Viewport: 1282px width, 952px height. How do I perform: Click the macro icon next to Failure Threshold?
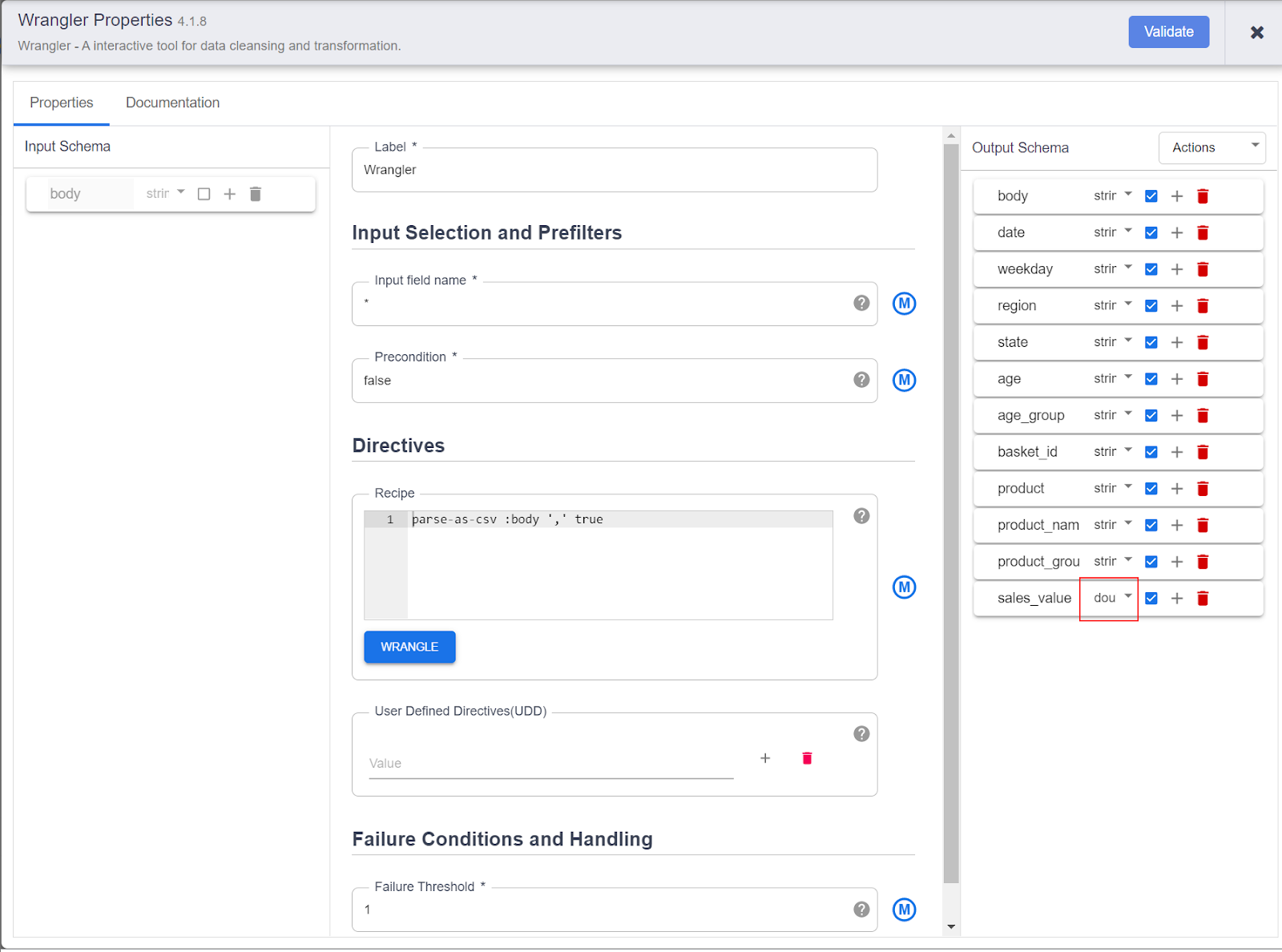pos(905,910)
